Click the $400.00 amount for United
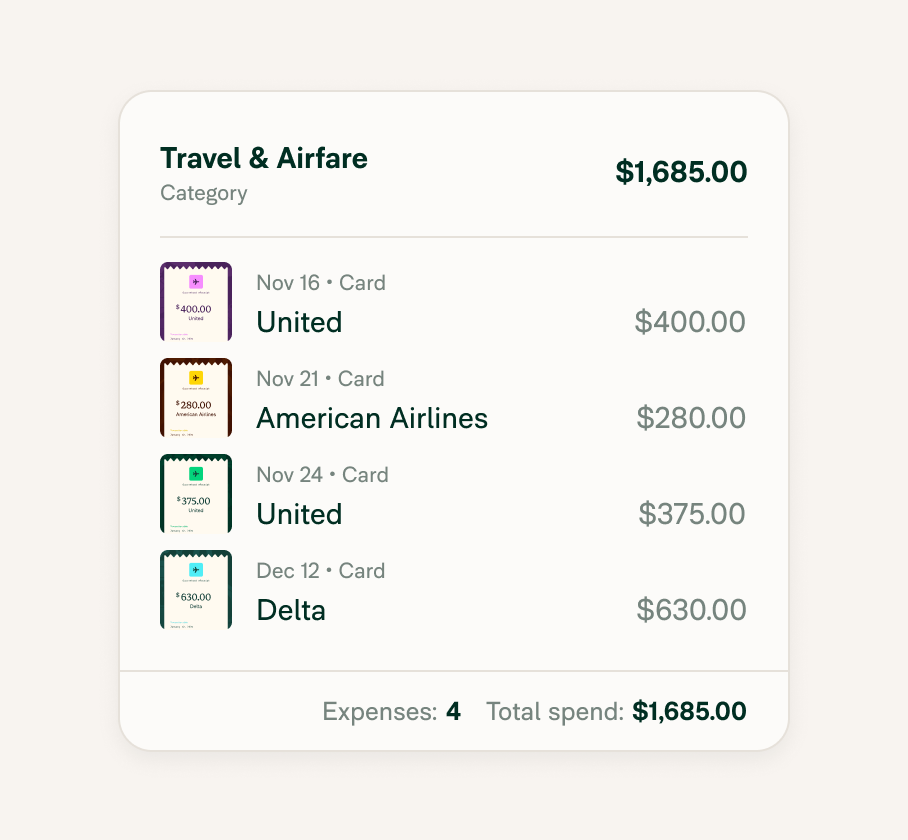908x840 pixels. [690, 322]
